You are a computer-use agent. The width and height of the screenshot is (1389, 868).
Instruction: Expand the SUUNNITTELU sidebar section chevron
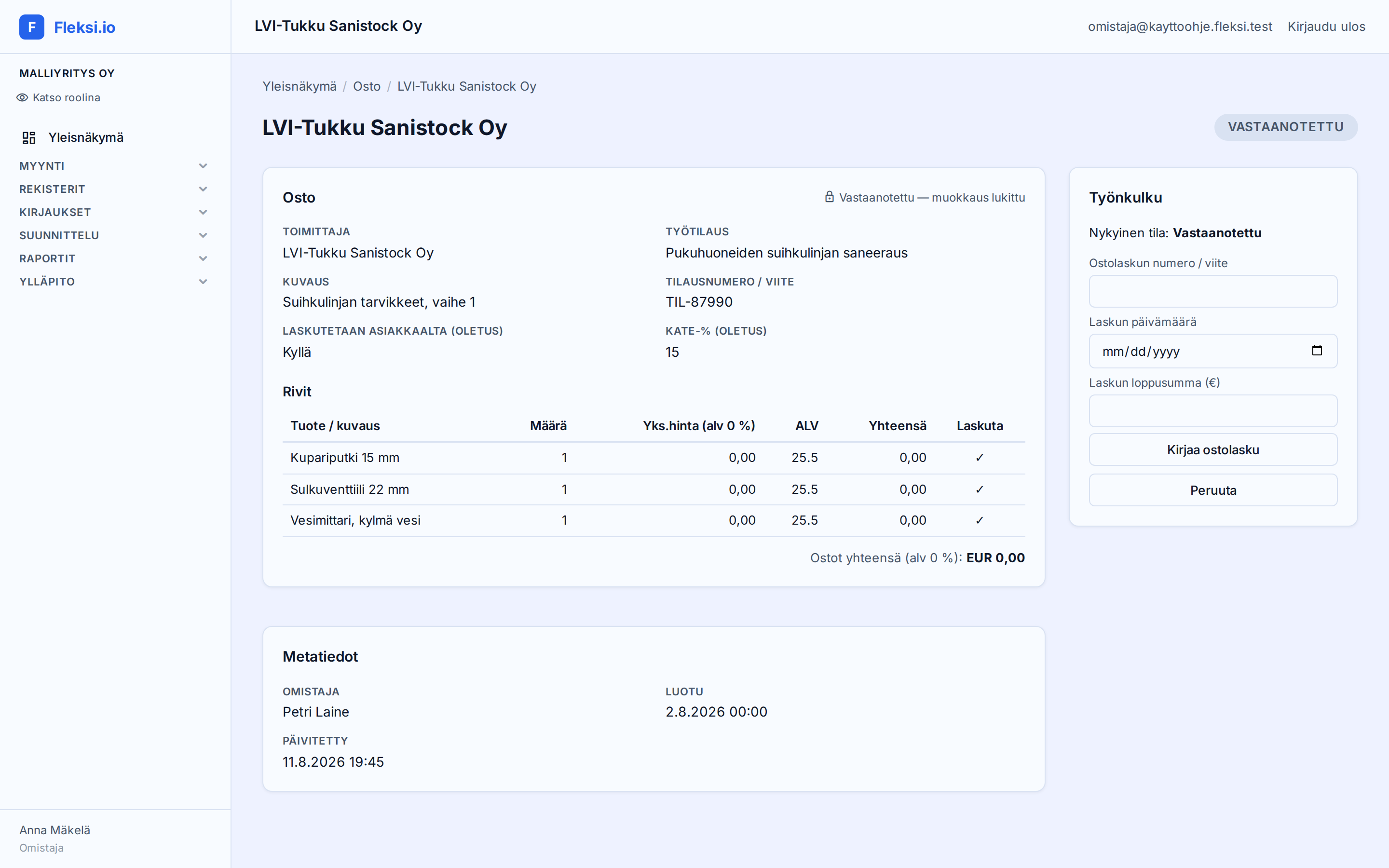[203, 235]
